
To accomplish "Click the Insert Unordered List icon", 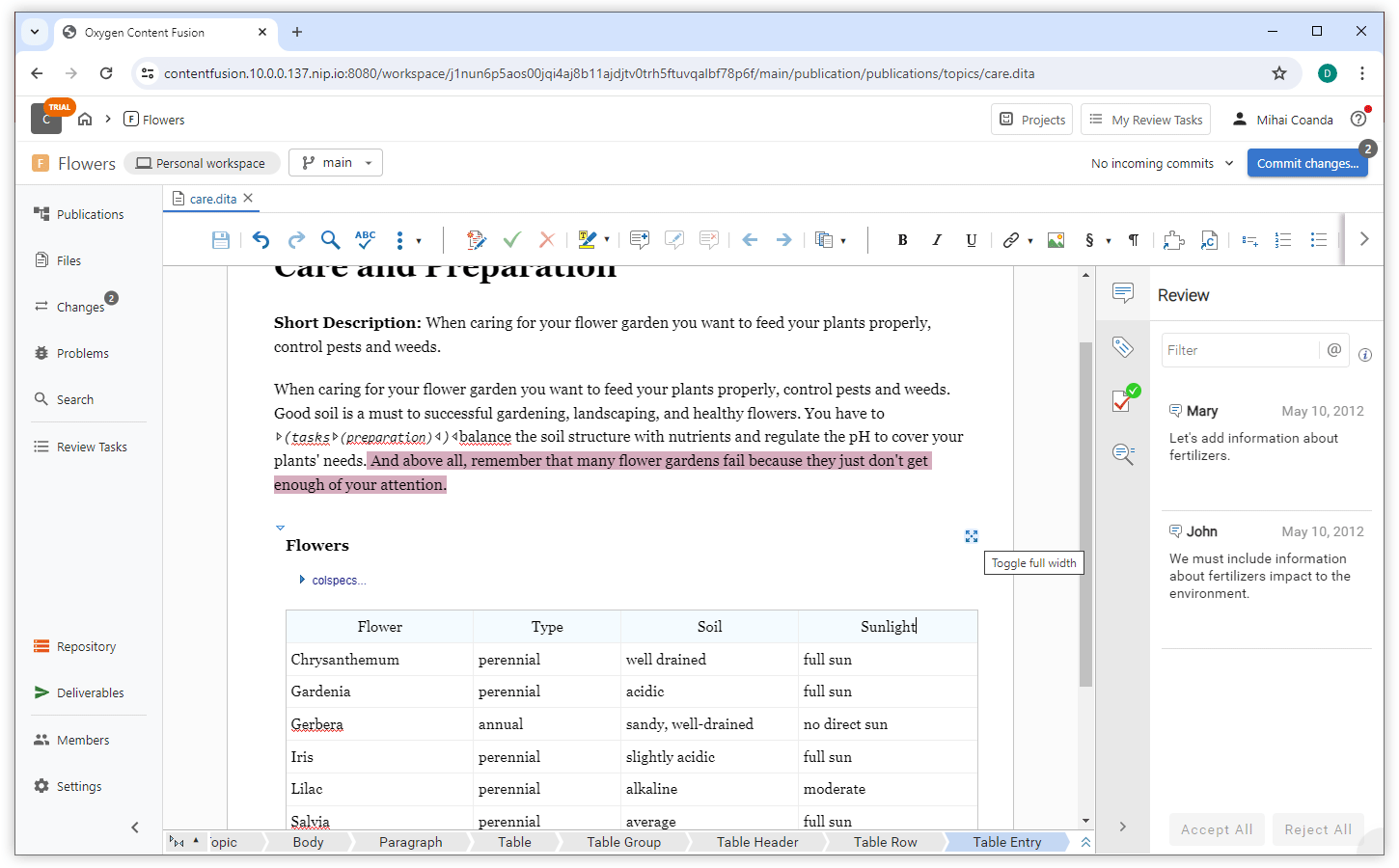I will pos(1318,240).
